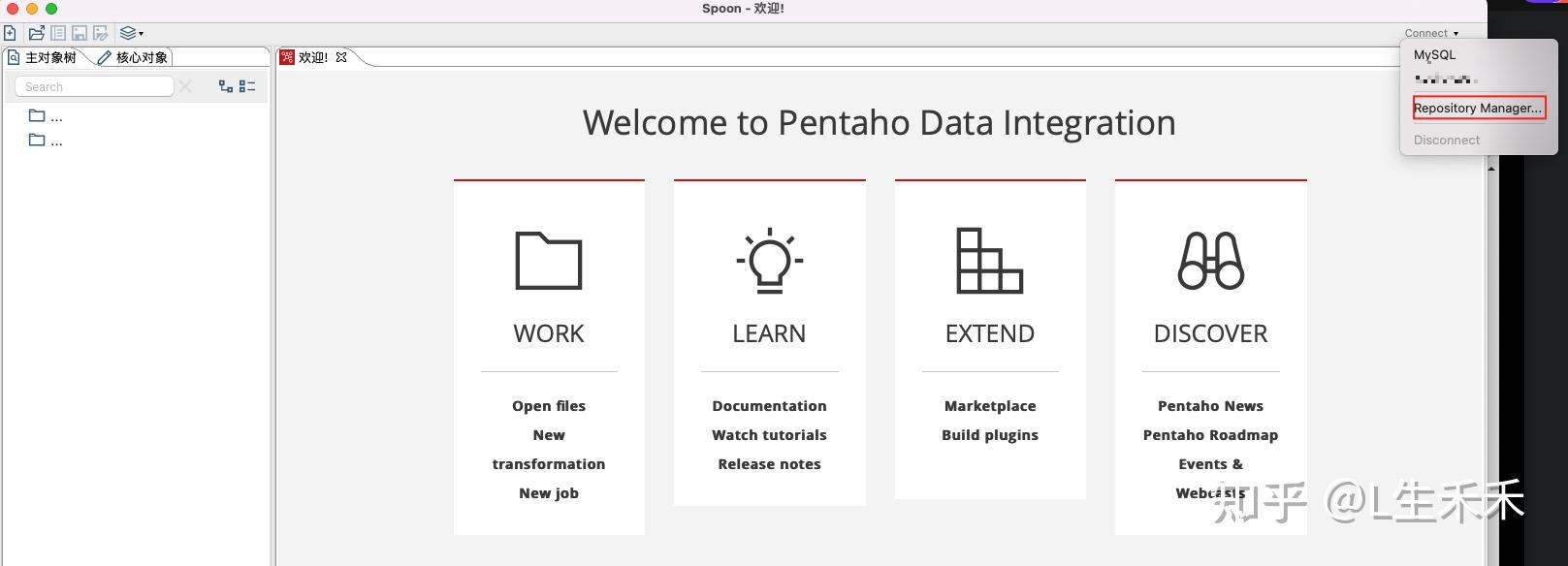Switch to the 核心对象 tab

coord(134,58)
